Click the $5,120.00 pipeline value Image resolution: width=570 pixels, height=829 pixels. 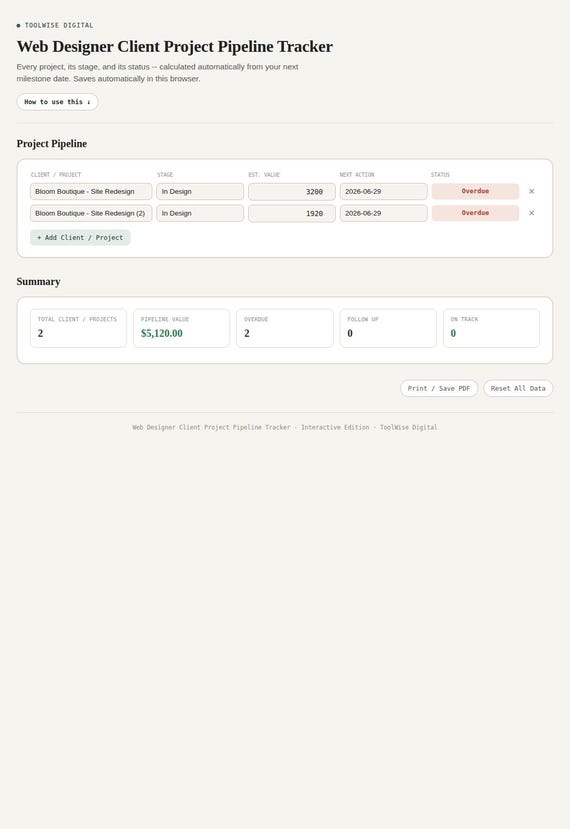pos(162,333)
